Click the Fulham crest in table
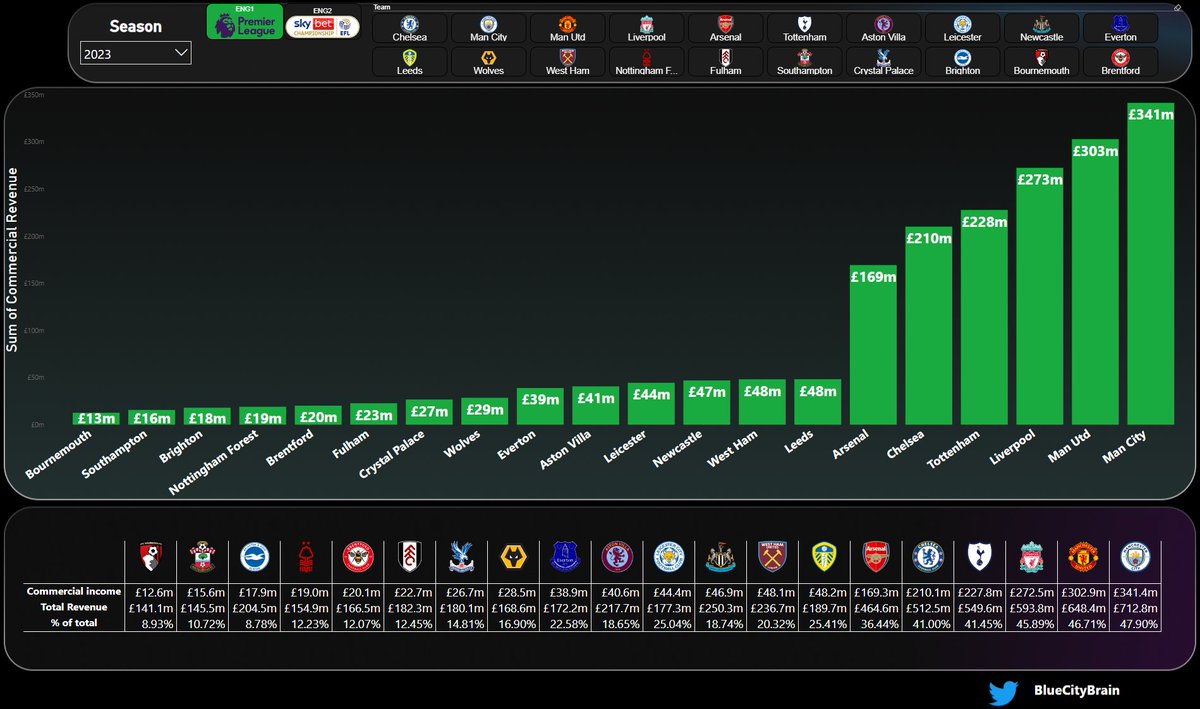Image resolution: width=1200 pixels, height=709 pixels. pyautogui.click(x=410, y=556)
